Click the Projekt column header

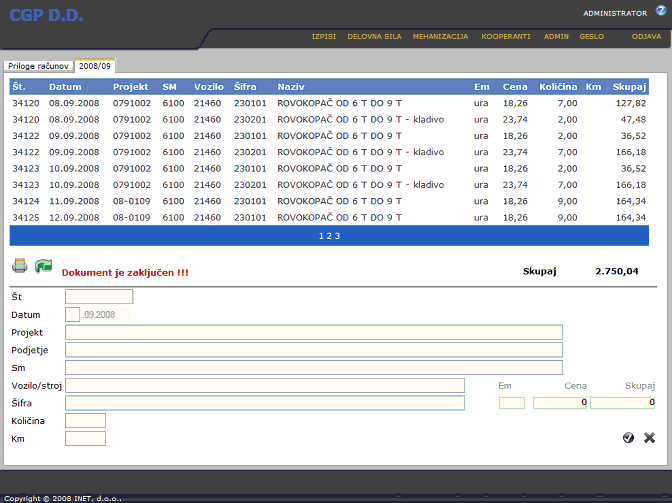point(130,87)
